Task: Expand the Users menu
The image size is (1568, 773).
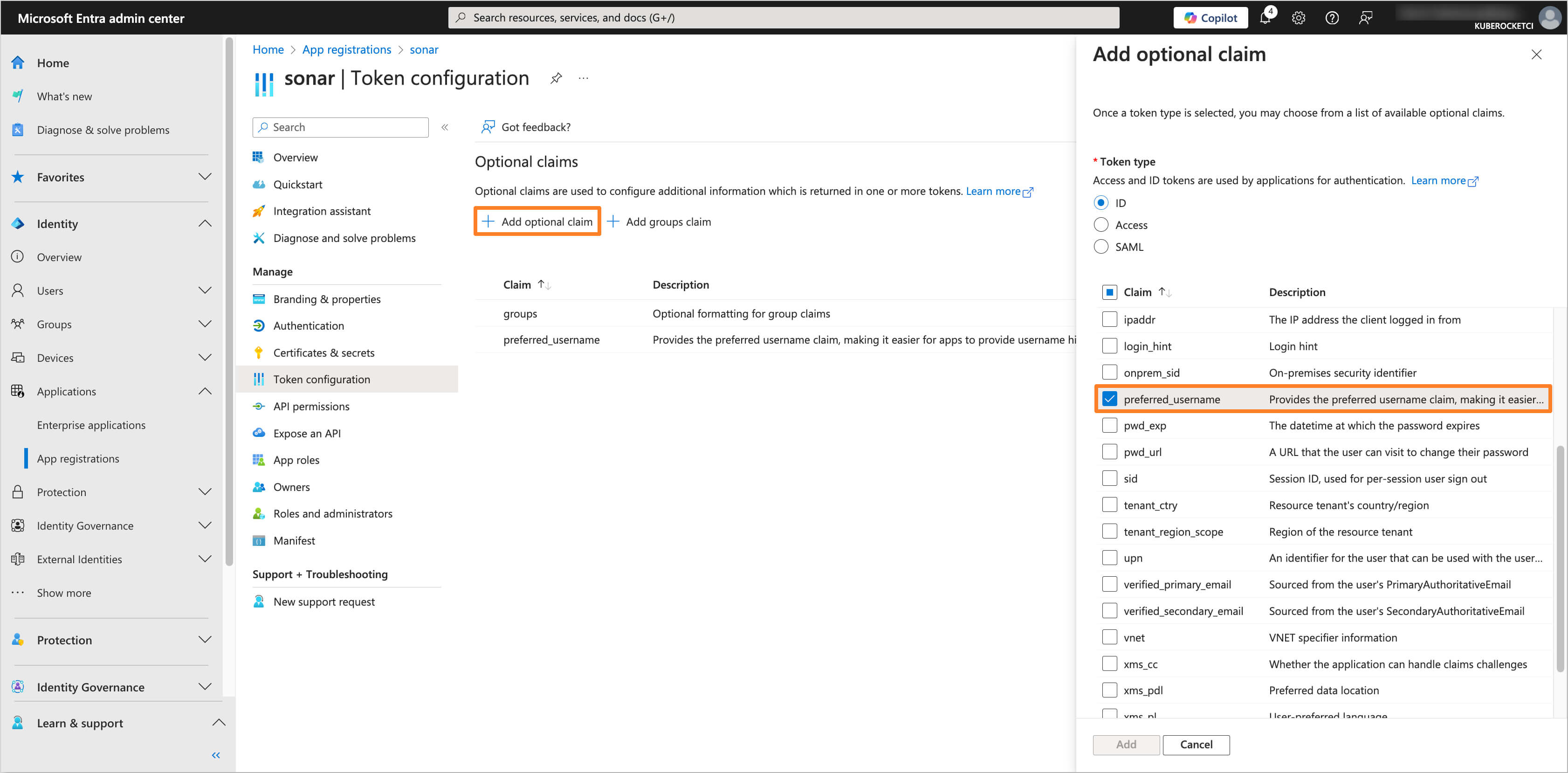Action: pyautogui.click(x=205, y=290)
